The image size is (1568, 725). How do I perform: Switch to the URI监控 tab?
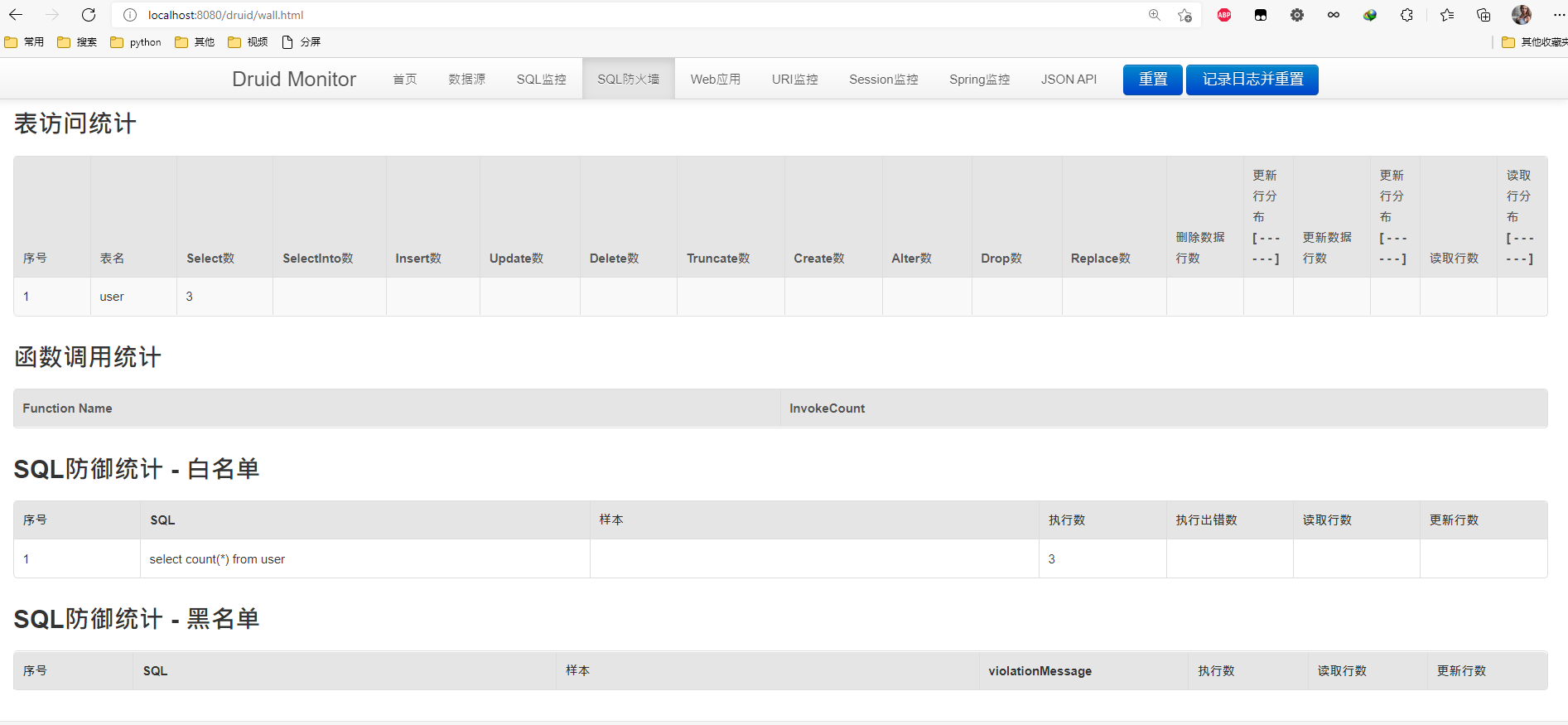point(795,80)
